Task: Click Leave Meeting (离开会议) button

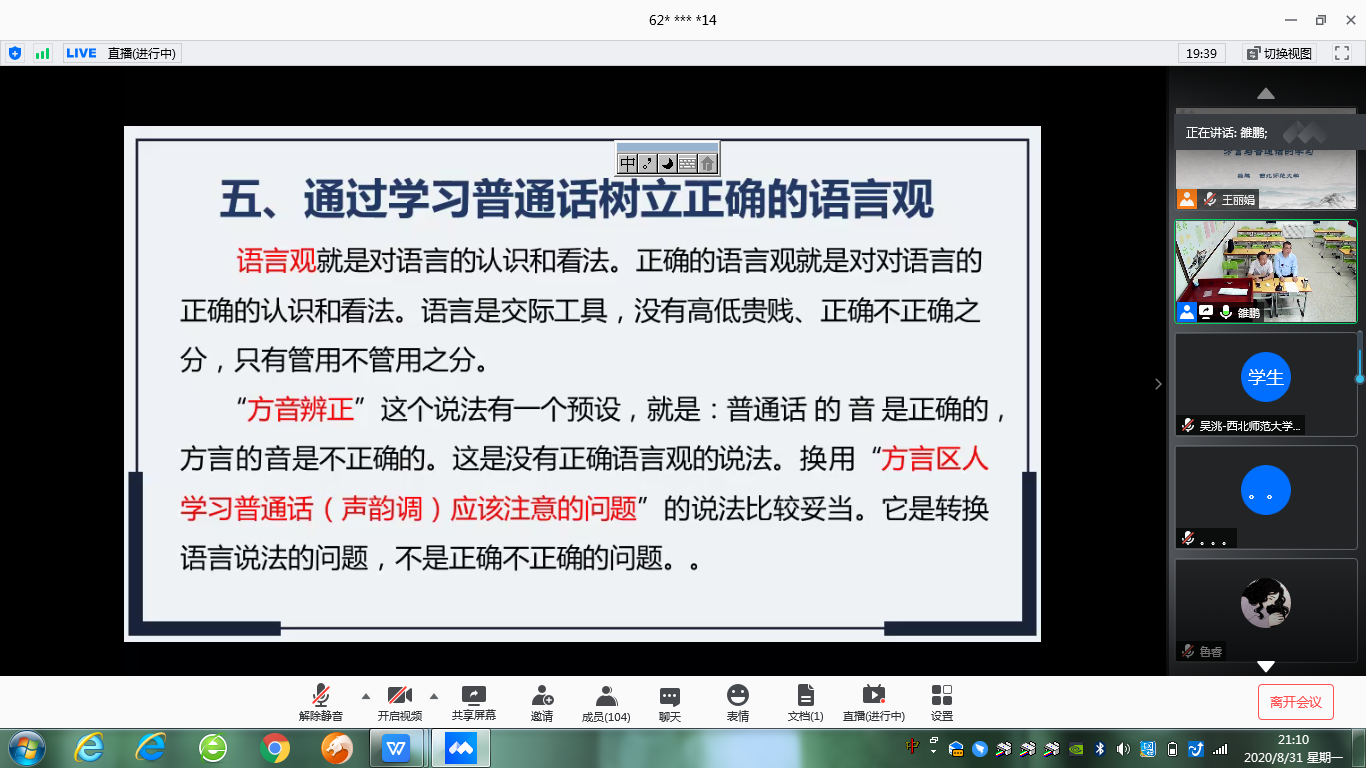Action: point(1295,702)
